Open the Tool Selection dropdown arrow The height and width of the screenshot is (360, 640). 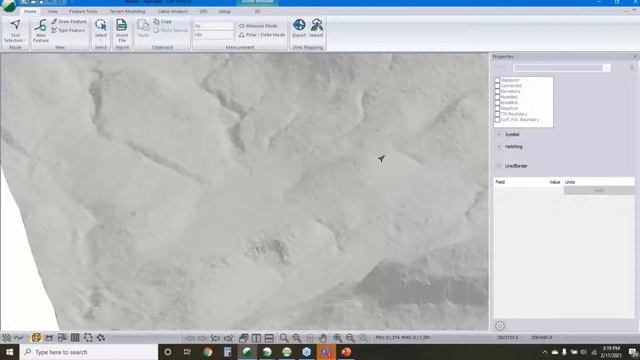coord(25,40)
